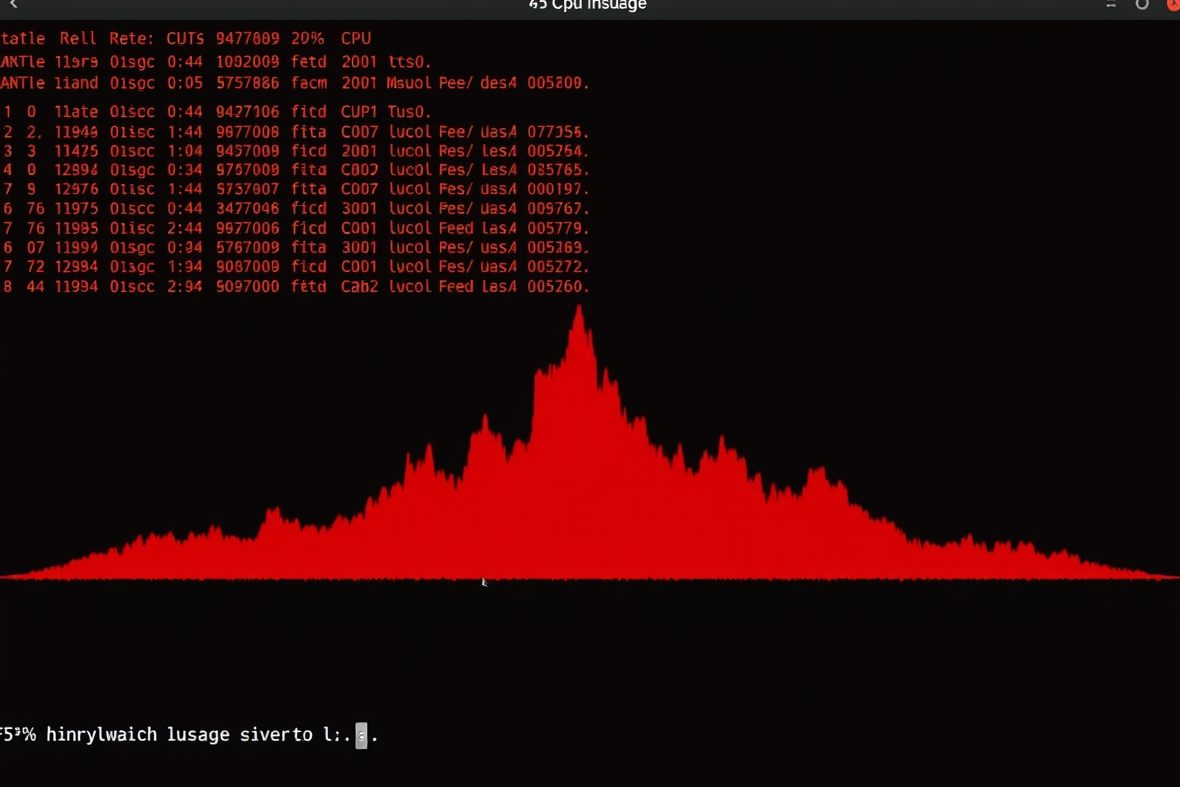Viewport: 1180px width, 787px height.
Task: Click the "Cab2" cell
Action: [x=359, y=287]
